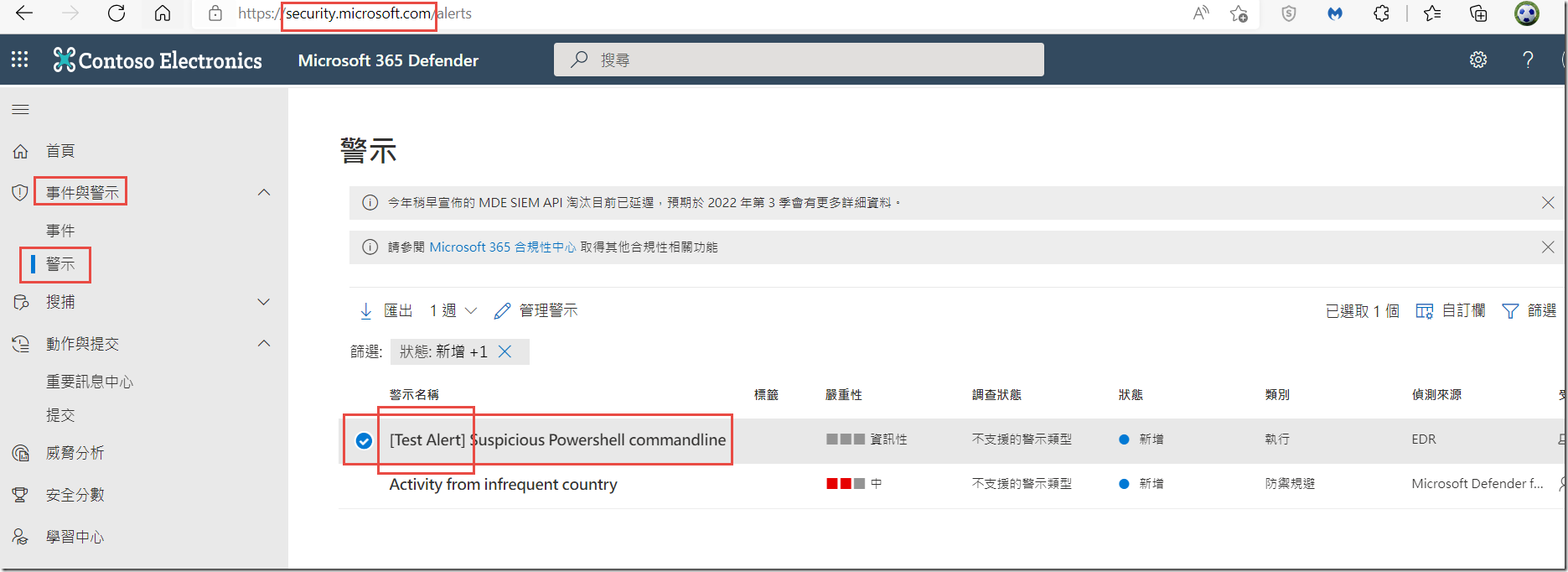This screenshot has width=1568, height=572.
Task: Select 警示 in the sidebar
Action: pyautogui.click(x=60, y=264)
